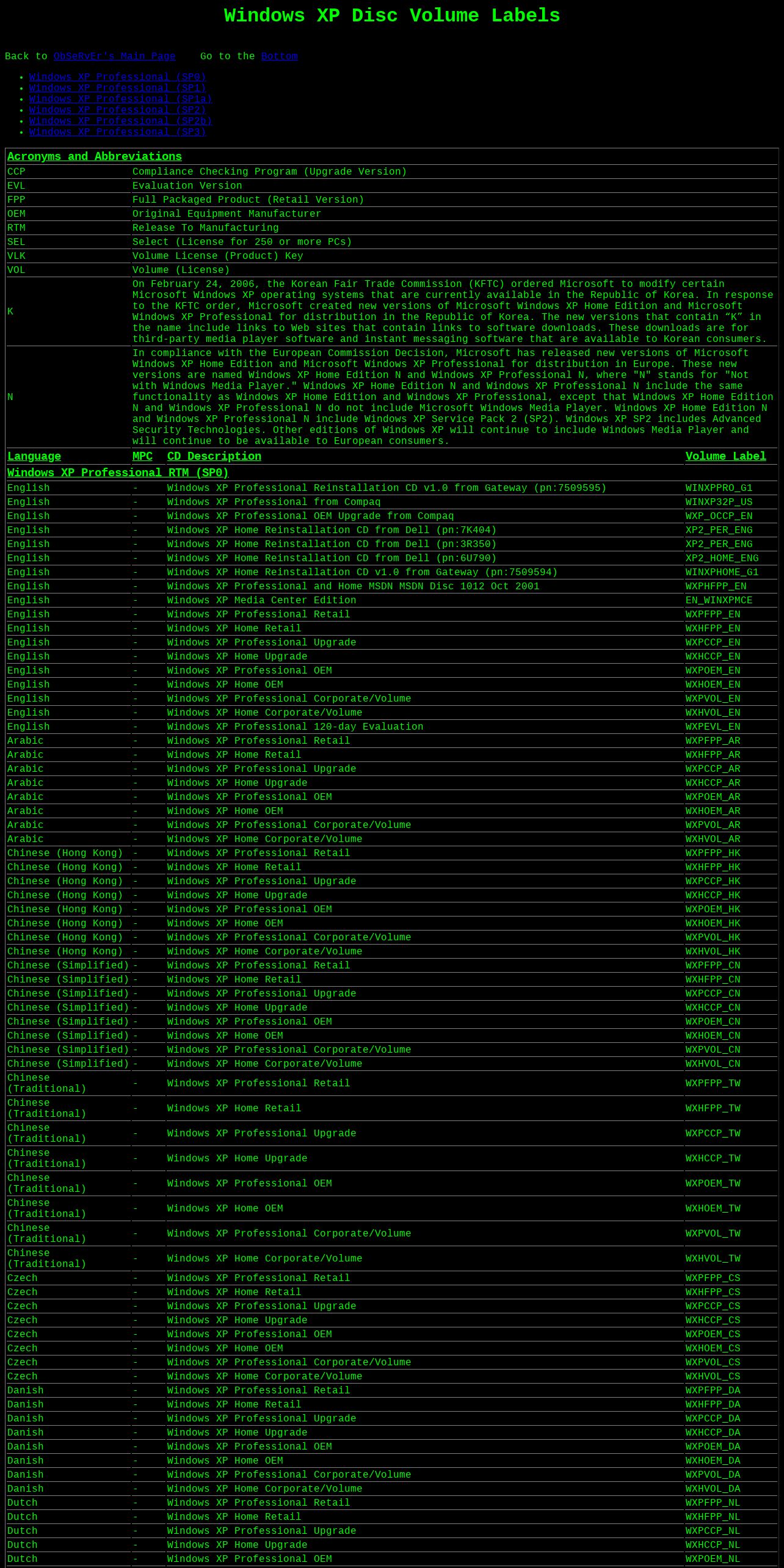Select Original Equipment Manufacturer text

pos(227,214)
